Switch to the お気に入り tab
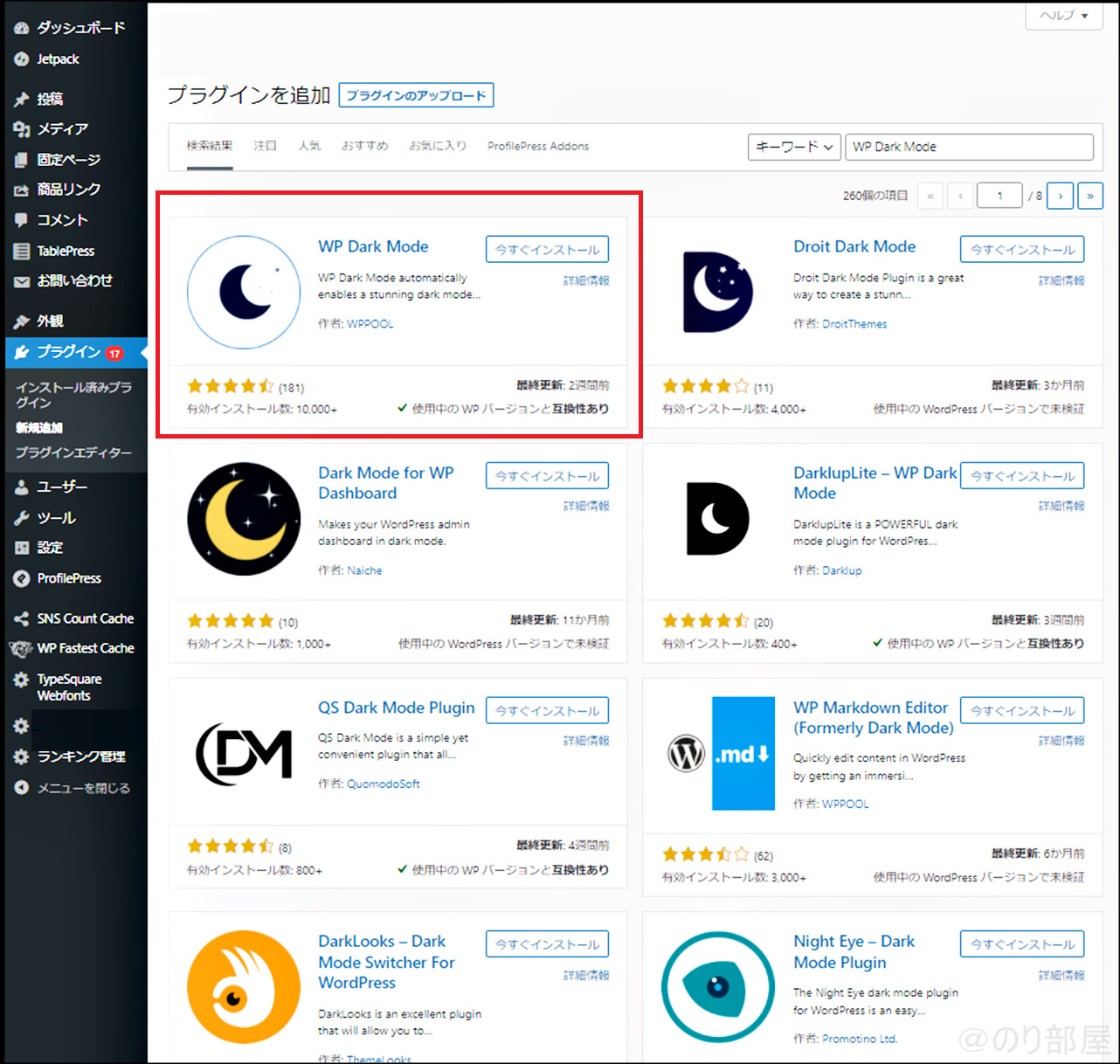This screenshot has height=1064, width=1120. coord(438,146)
